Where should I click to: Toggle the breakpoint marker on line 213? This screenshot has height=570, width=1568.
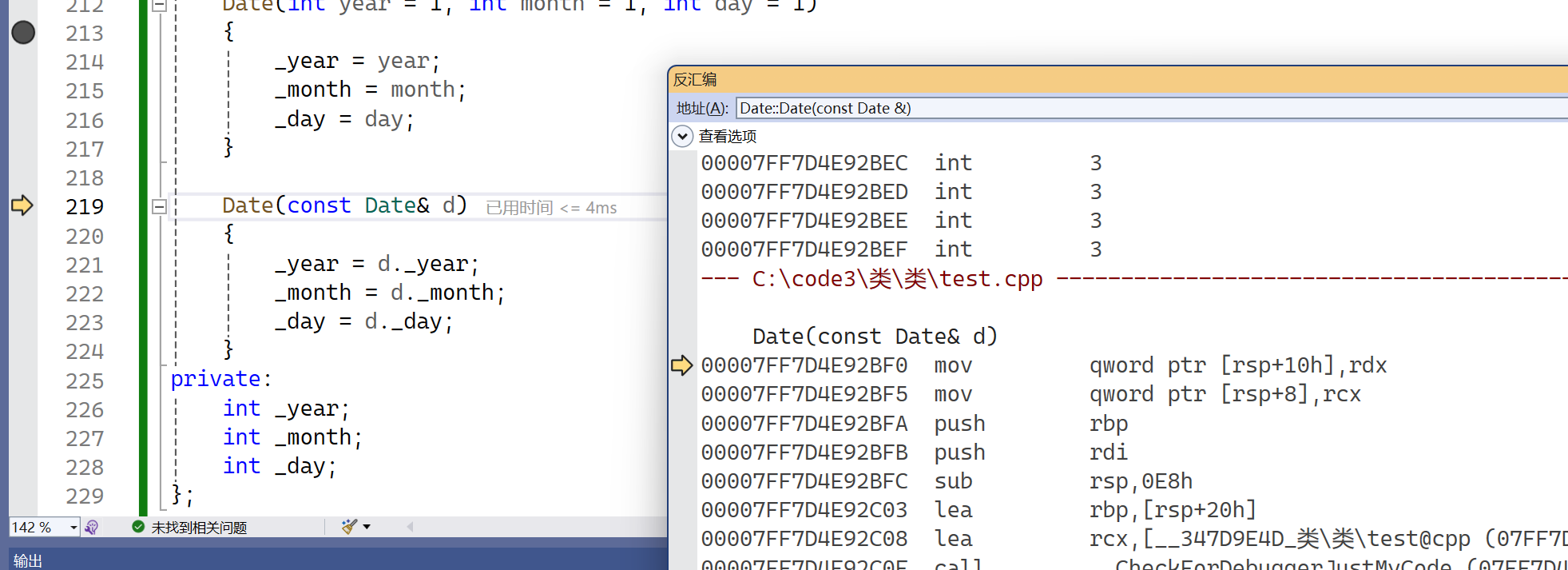(x=23, y=33)
